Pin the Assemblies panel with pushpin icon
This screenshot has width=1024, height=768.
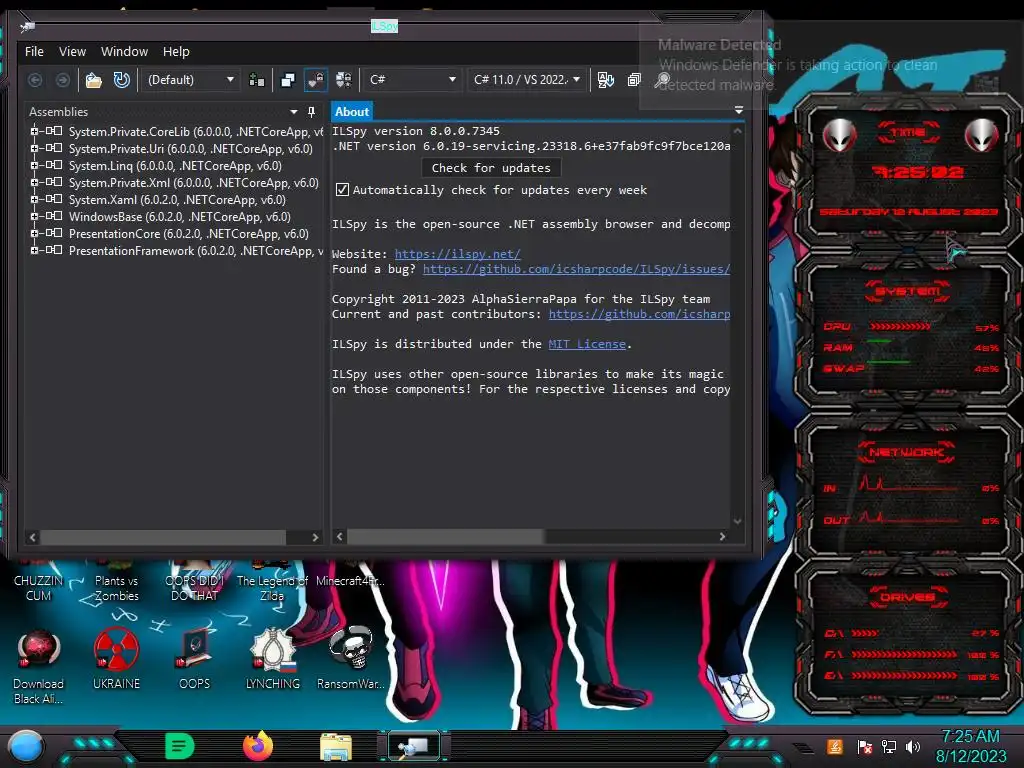click(x=312, y=112)
